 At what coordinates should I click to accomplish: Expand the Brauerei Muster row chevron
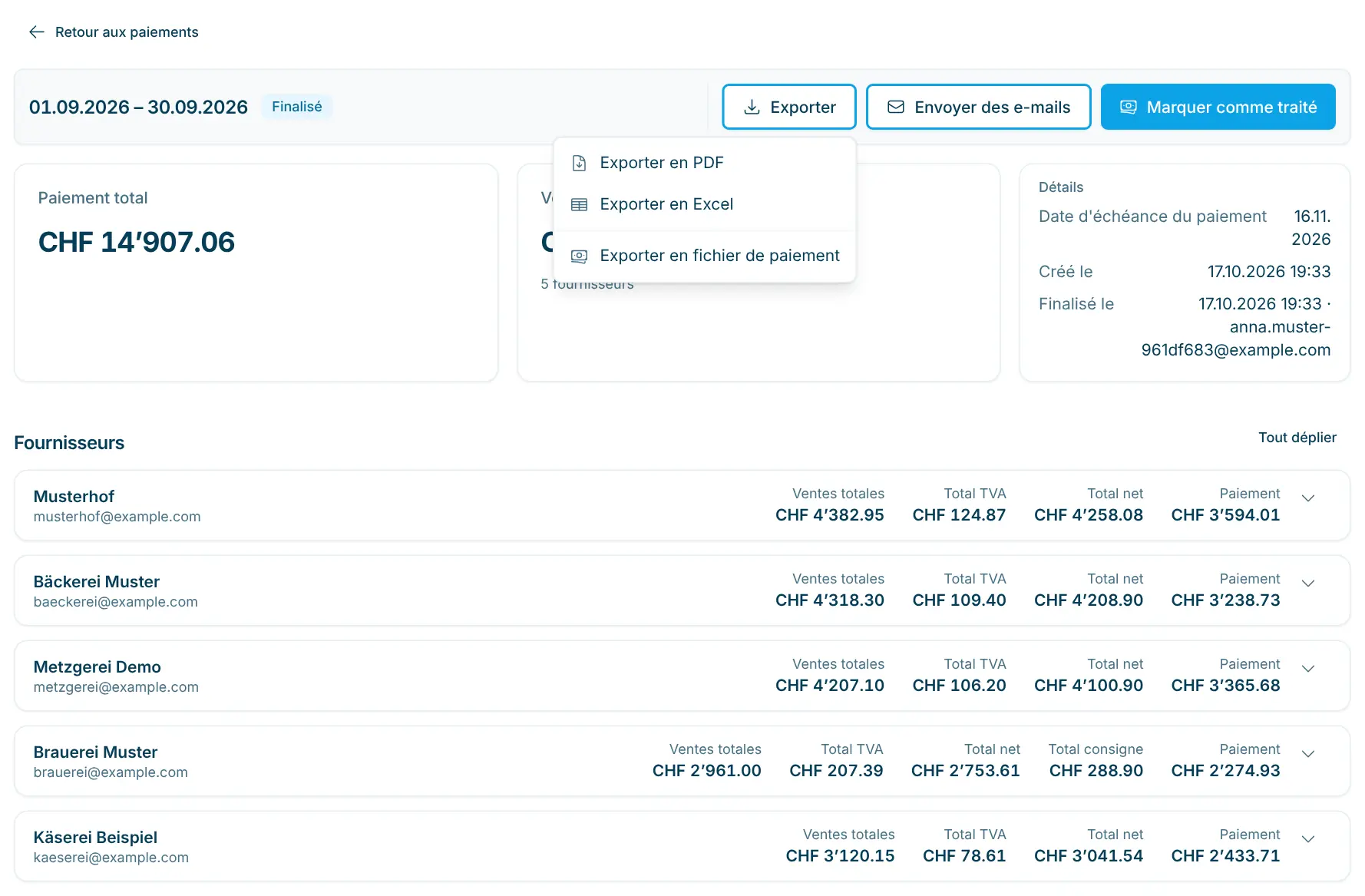coord(1308,753)
